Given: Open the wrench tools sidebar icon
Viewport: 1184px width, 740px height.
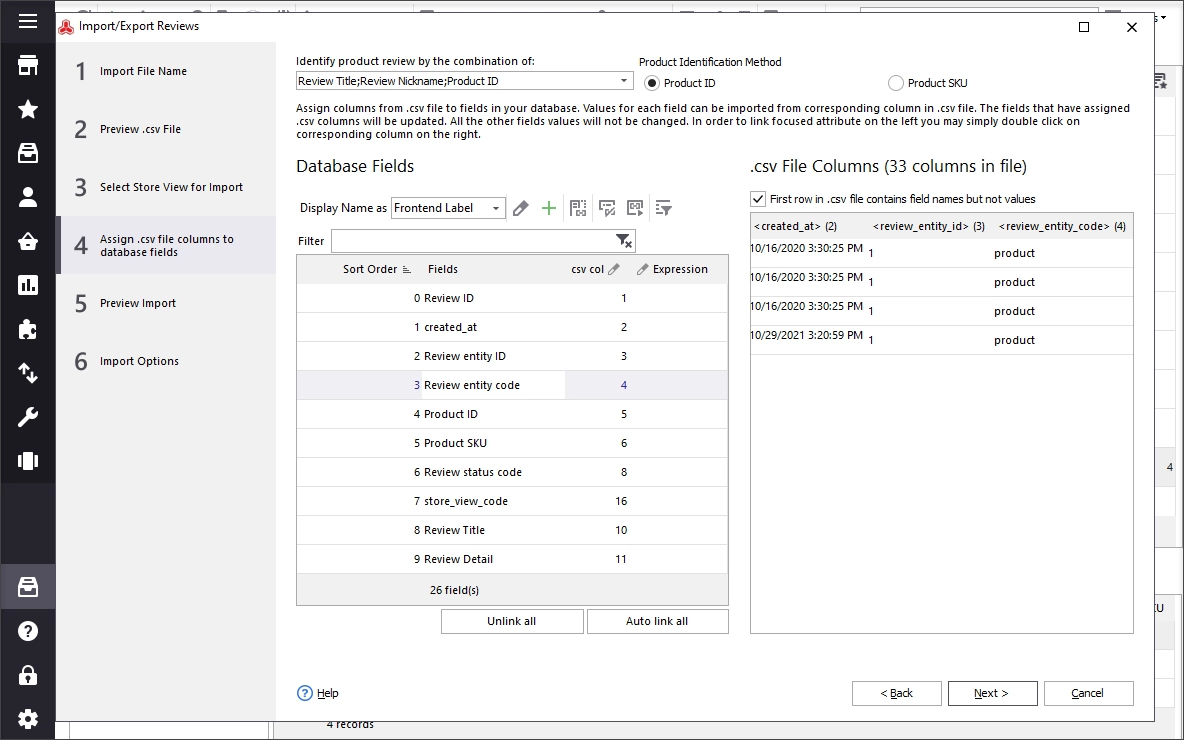Looking at the screenshot, I should pos(28,417).
